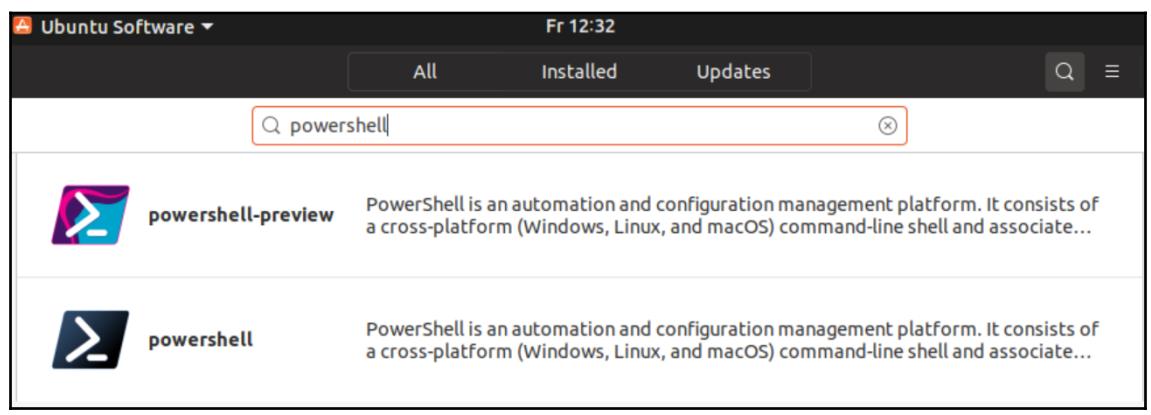Click the dark powershell app icon

pos(90,339)
